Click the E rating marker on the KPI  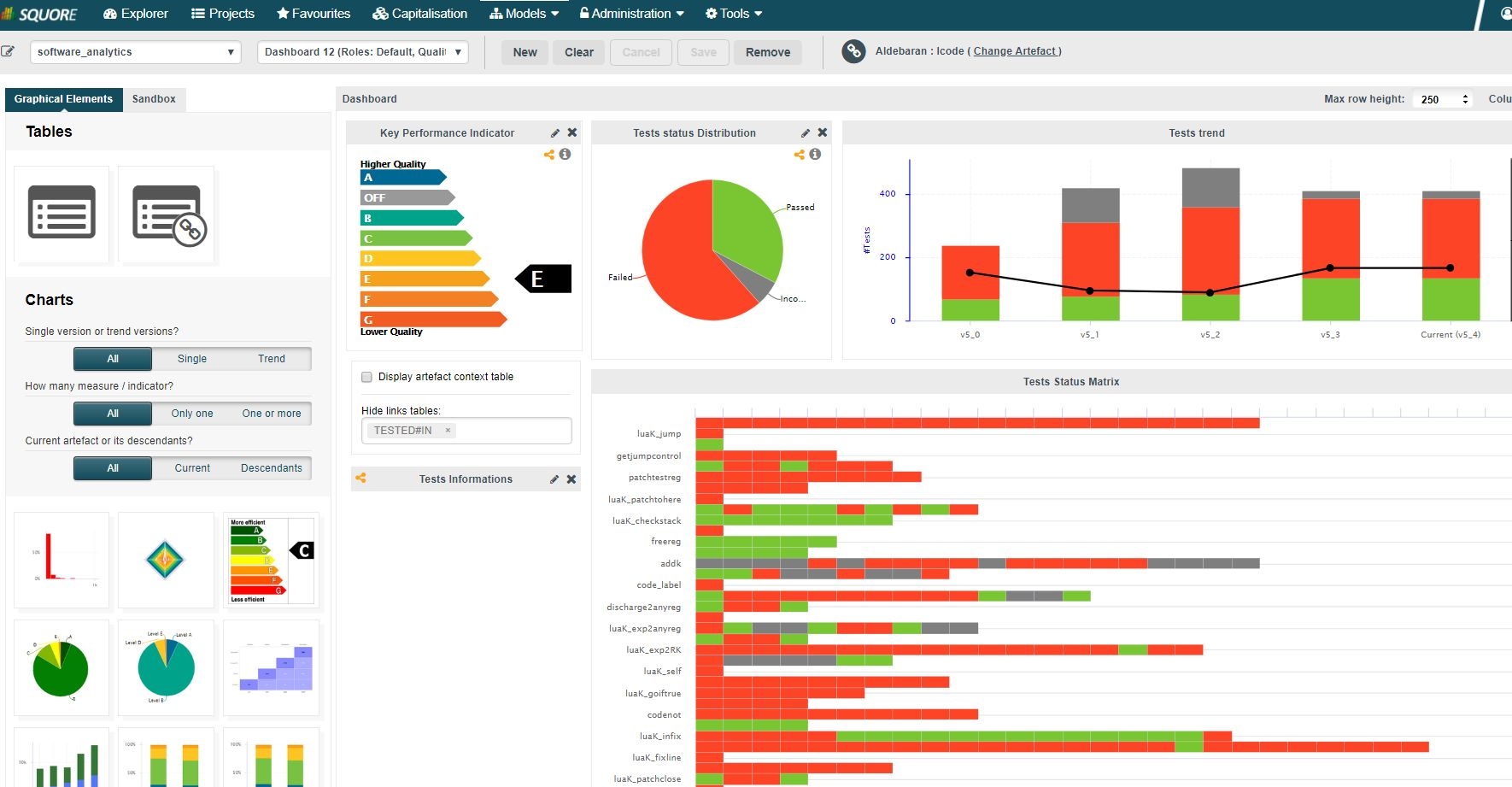pos(543,279)
